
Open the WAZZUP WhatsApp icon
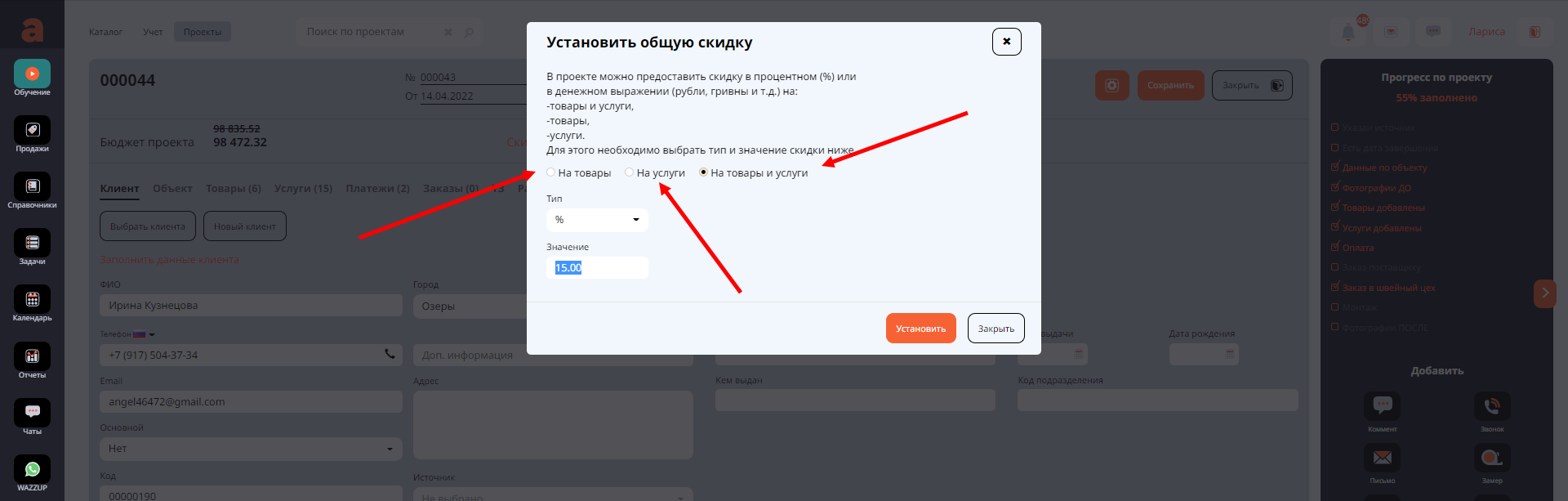point(32,470)
